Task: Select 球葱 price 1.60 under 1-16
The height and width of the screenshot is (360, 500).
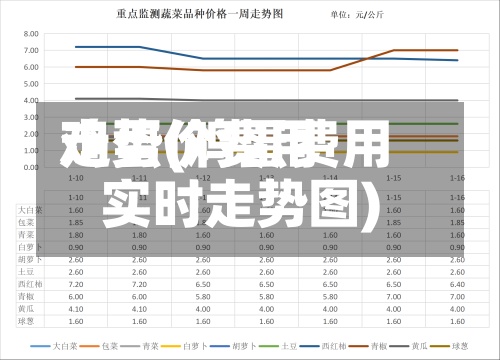Action: pyautogui.click(x=457, y=321)
